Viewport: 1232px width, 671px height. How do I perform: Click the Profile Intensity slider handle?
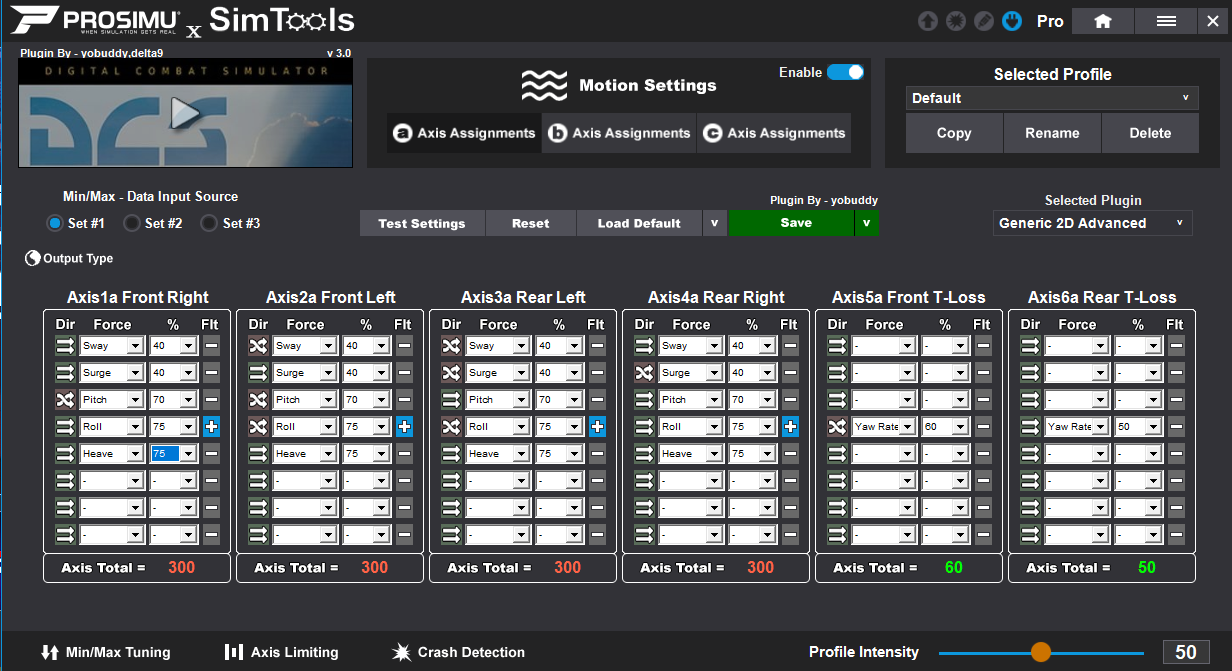[1041, 652]
